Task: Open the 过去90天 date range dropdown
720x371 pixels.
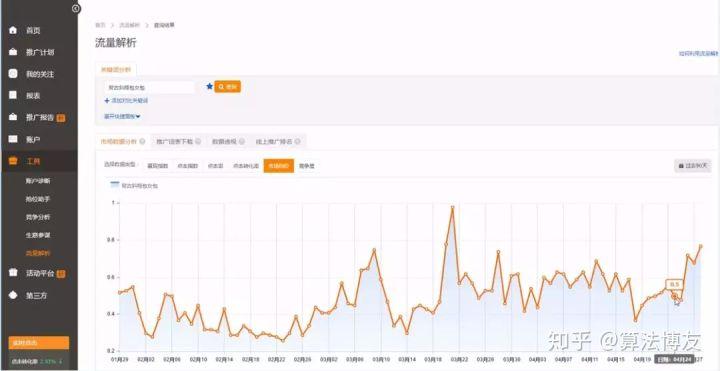Action: point(692,166)
